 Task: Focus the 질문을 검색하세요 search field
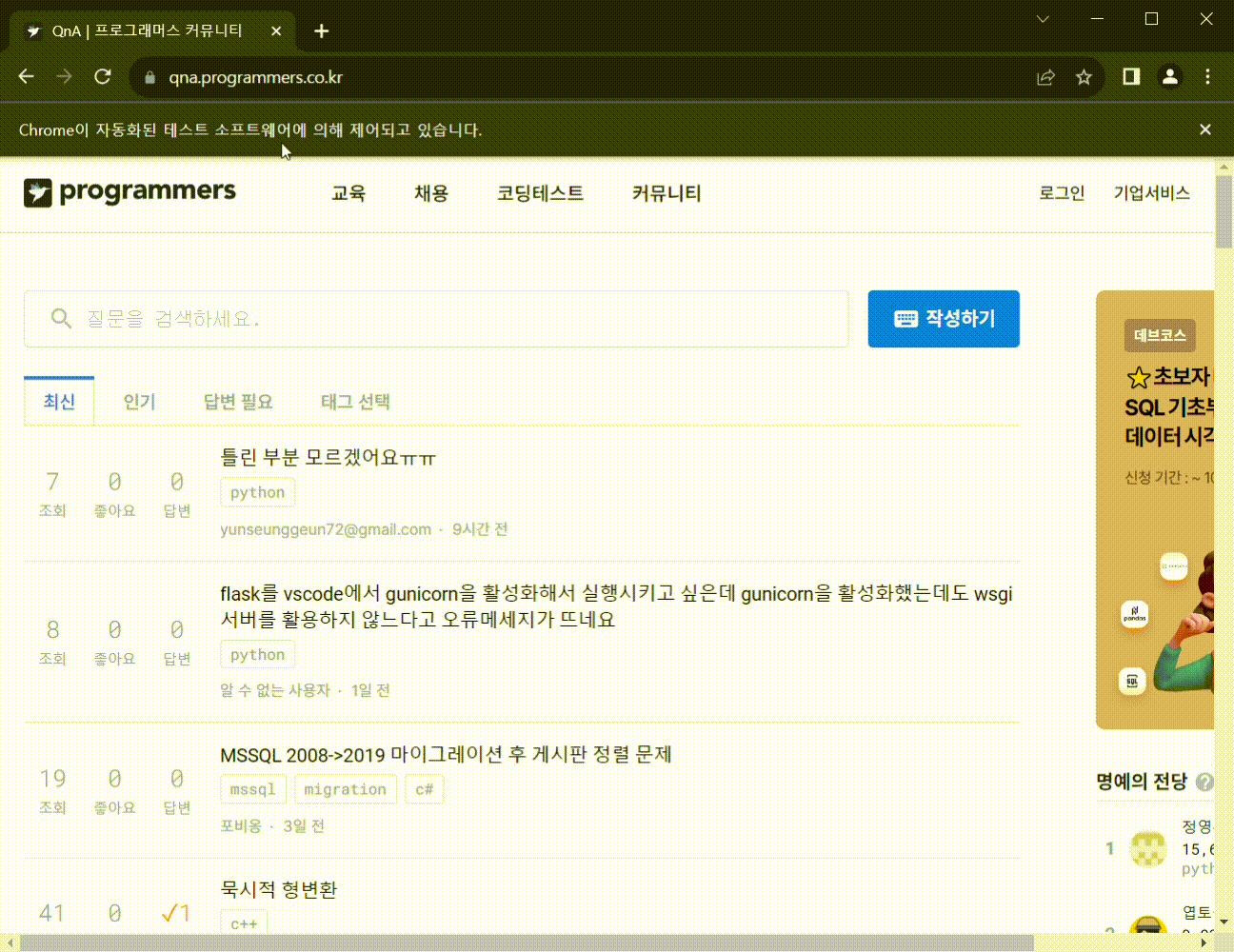click(x=436, y=319)
